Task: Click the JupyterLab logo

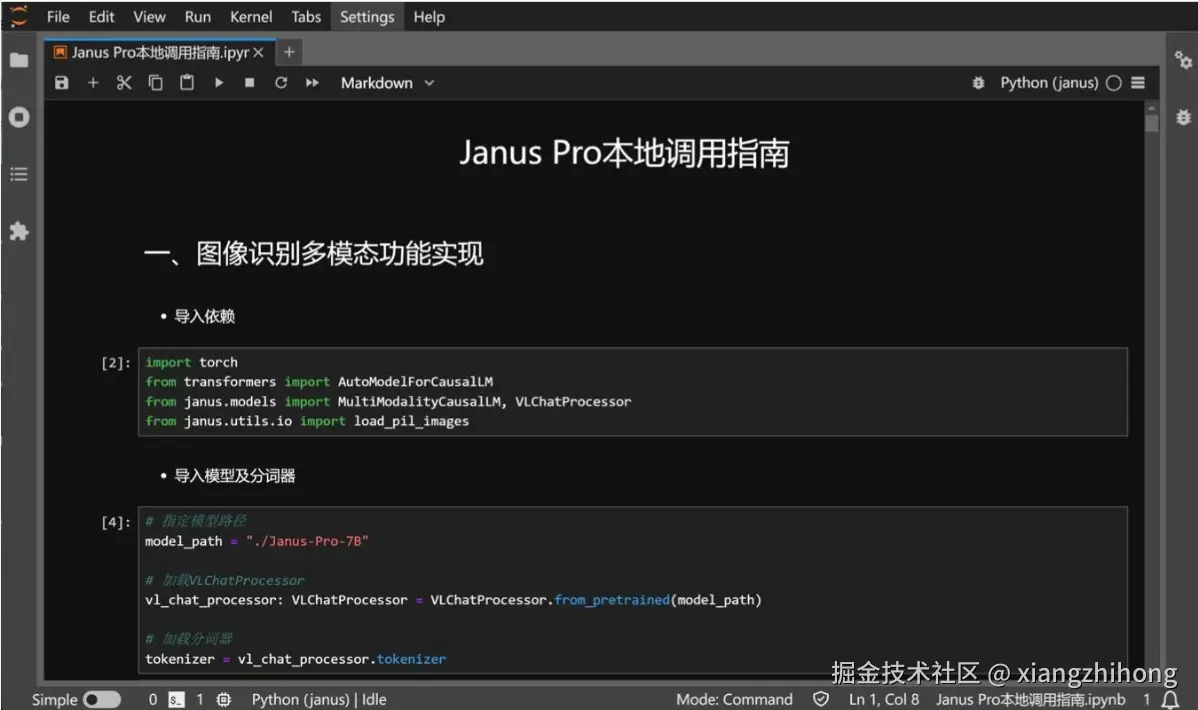Action: pos(18,16)
